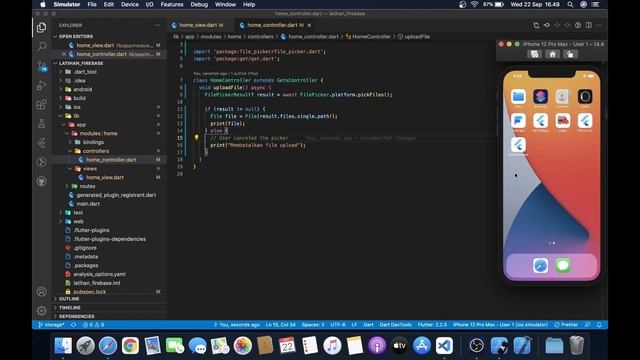The height and width of the screenshot is (360, 640).
Task: Click the Simulator rotate device button
Action: tap(570, 54)
